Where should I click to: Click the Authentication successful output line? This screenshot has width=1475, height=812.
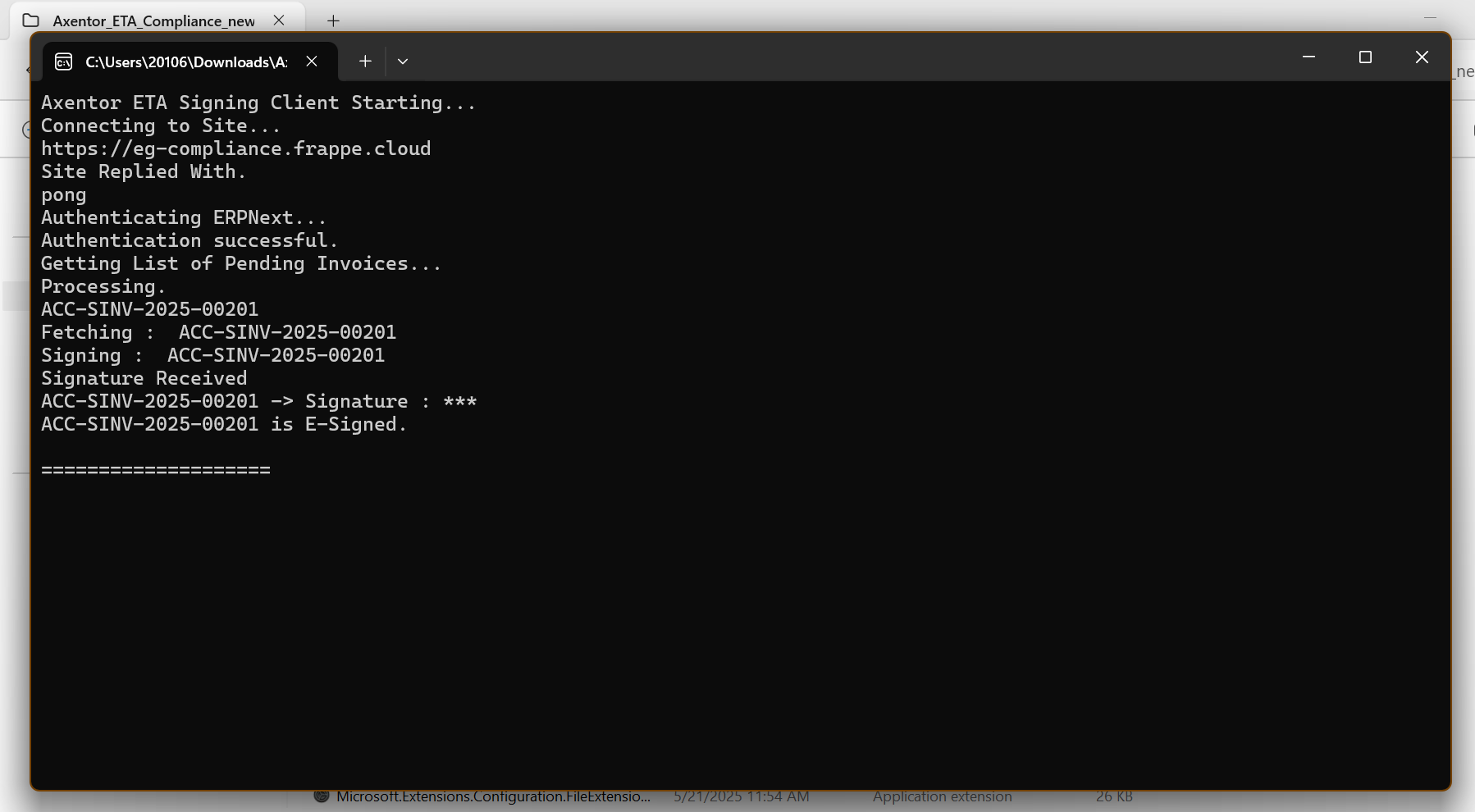pyautogui.click(x=190, y=240)
